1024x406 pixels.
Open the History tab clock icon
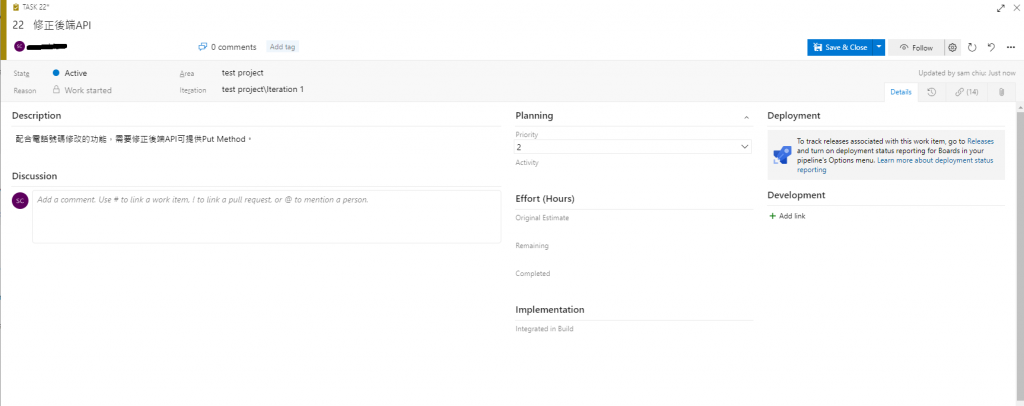point(931,92)
